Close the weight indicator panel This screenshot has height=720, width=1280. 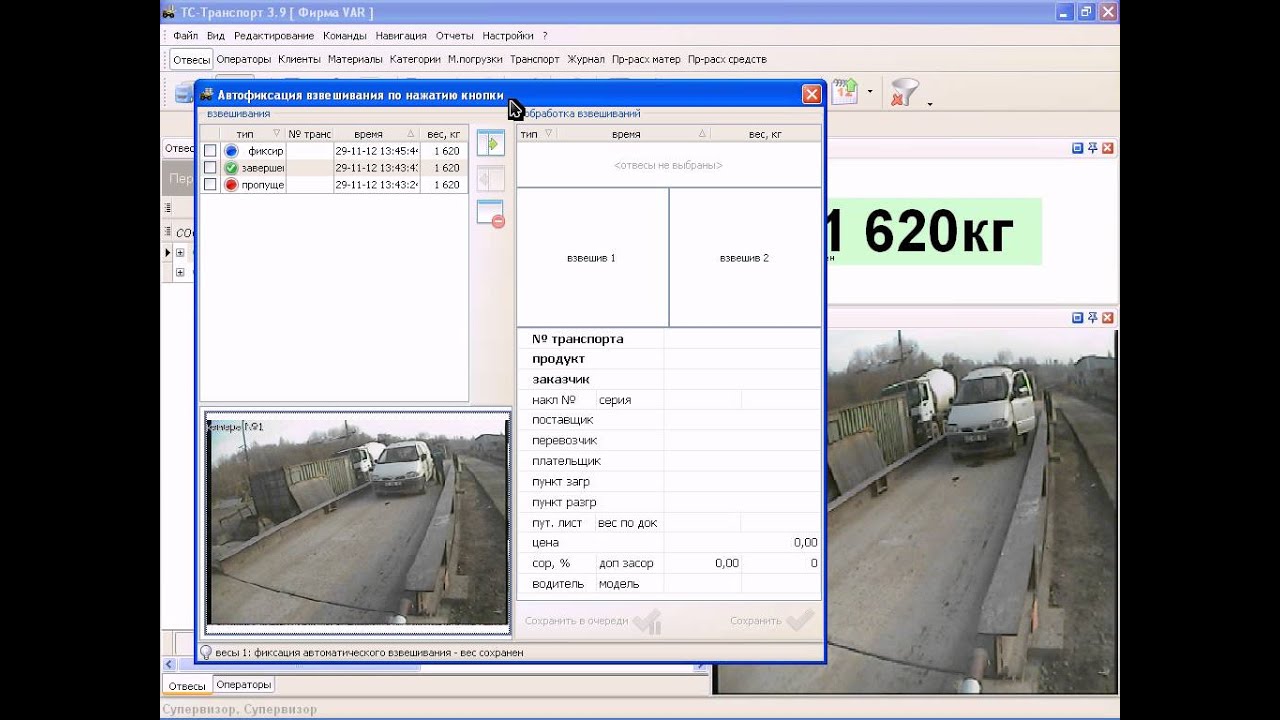tap(1108, 148)
